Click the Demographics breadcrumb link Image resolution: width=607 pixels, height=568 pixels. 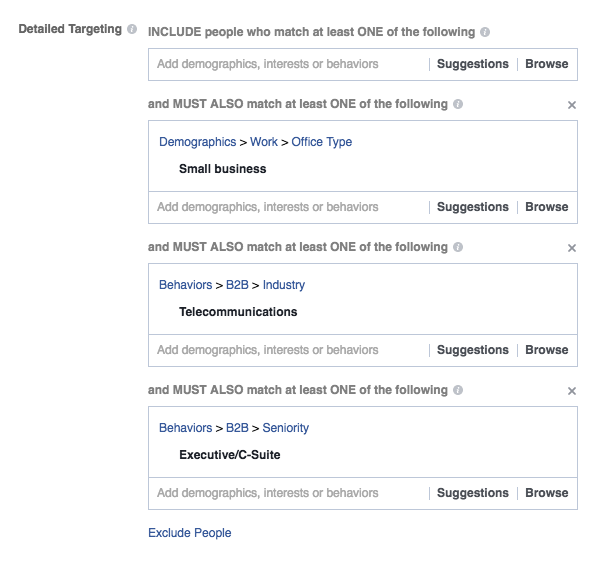197,142
